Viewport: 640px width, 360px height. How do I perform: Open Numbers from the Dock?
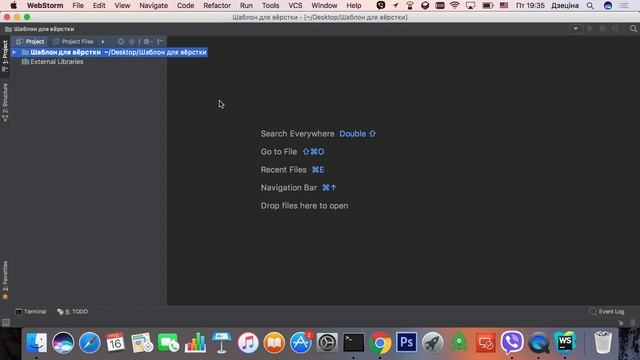tap(195, 342)
